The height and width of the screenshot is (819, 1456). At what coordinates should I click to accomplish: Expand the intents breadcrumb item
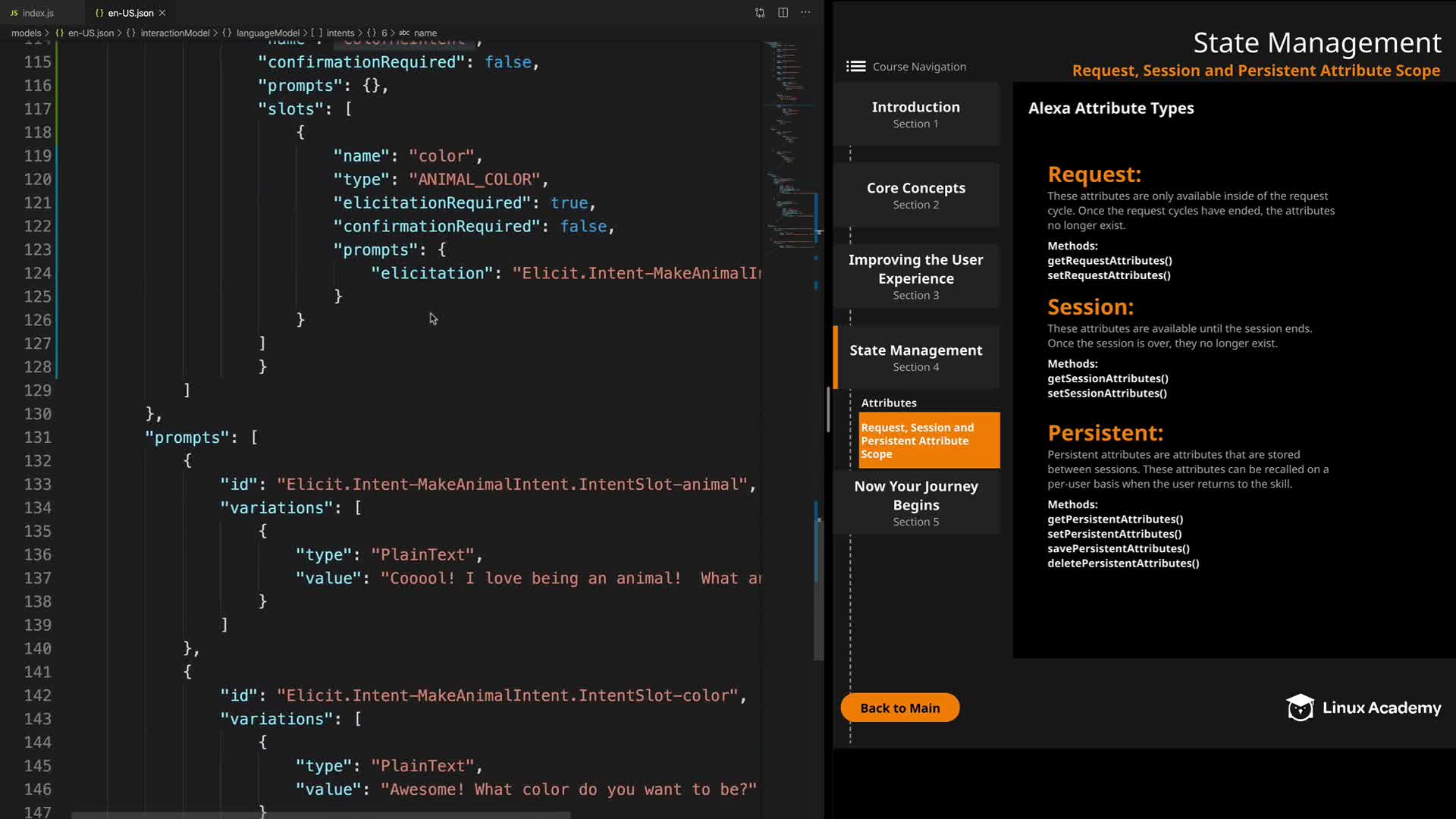pos(340,33)
